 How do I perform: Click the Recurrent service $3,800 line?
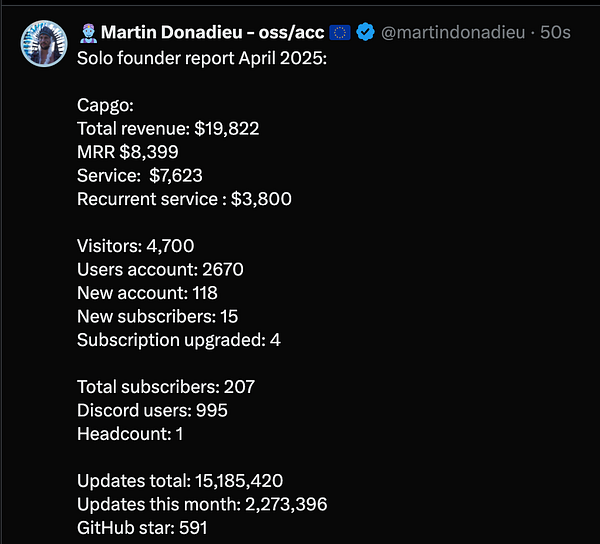tap(184, 199)
